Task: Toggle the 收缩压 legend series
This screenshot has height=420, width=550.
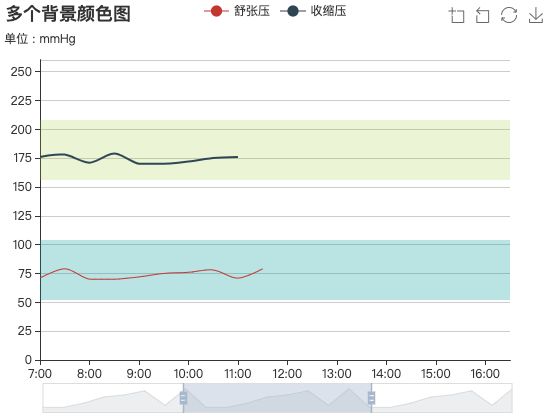Action: pyautogui.click(x=313, y=11)
